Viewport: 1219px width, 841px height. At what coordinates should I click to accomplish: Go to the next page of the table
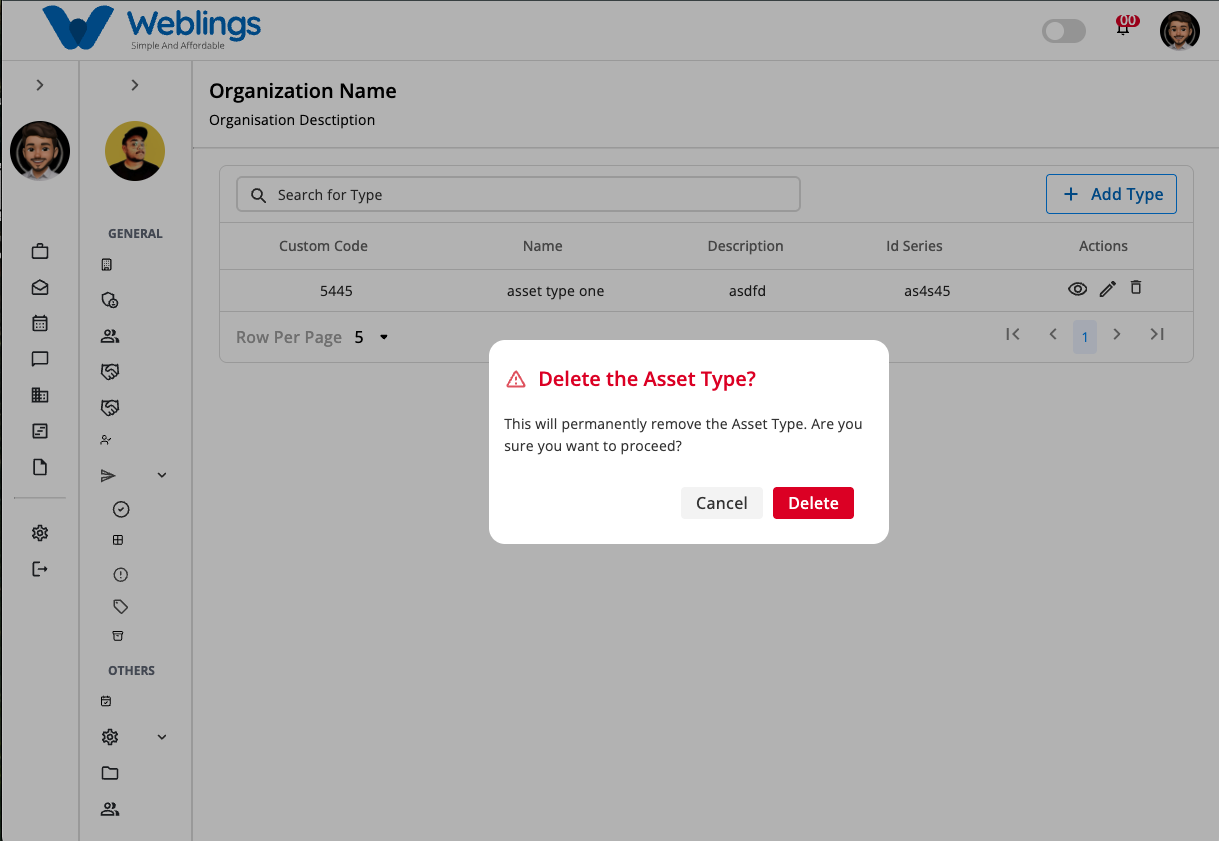[1117, 334]
